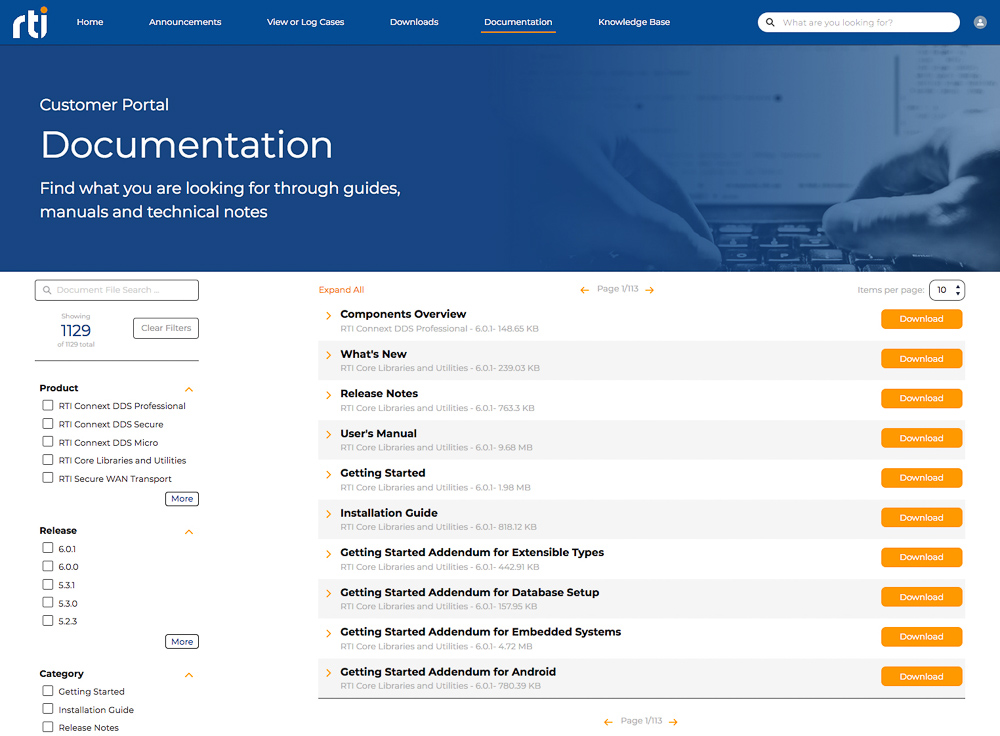Open the user profile icon

pyautogui.click(x=980, y=22)
